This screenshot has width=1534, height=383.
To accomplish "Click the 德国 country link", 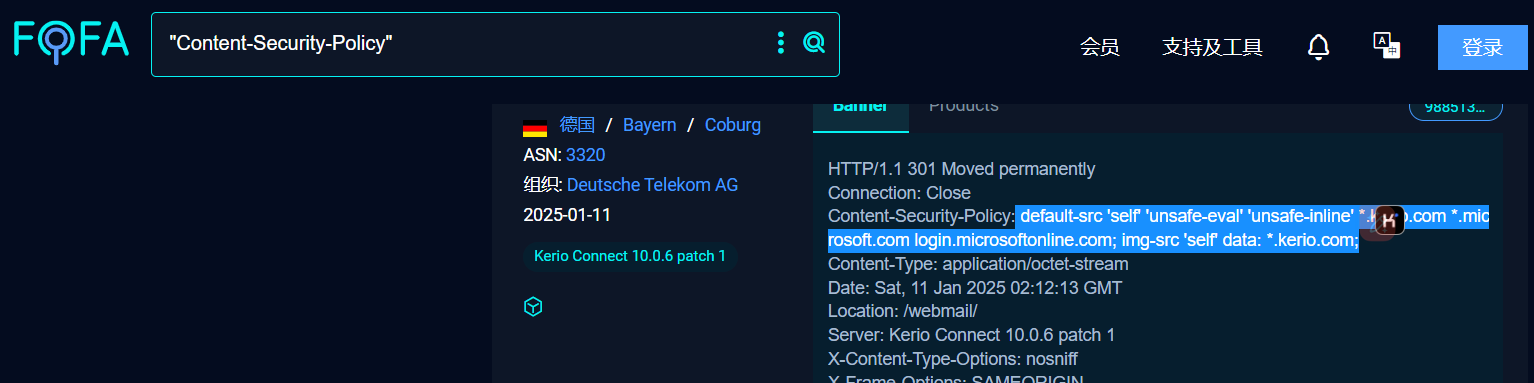I will tap(577, 125).
